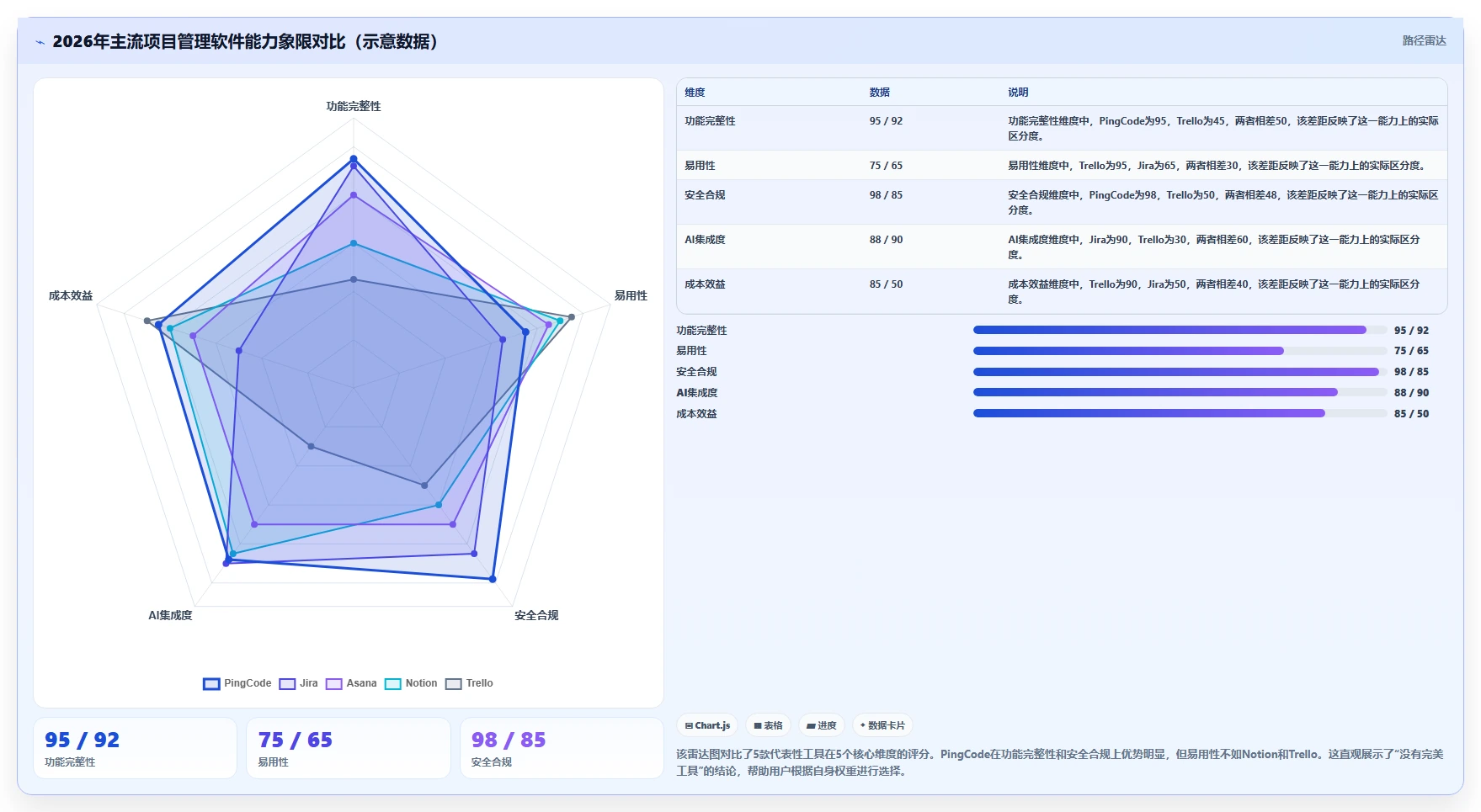The image size is (1481, 812).
Task: Click the 易用性 progress bar
Action: coord(1180,351)
